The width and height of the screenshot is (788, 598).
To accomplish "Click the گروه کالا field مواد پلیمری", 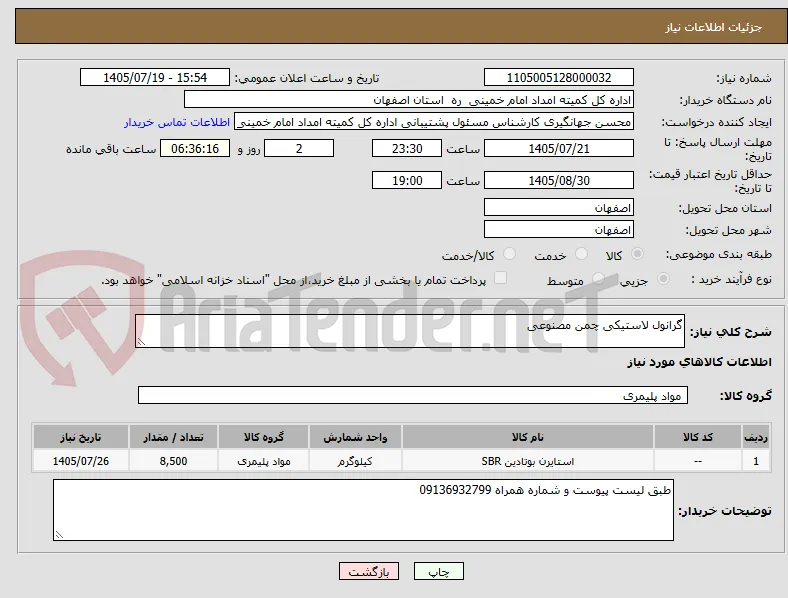I will (x=413, y=395).
